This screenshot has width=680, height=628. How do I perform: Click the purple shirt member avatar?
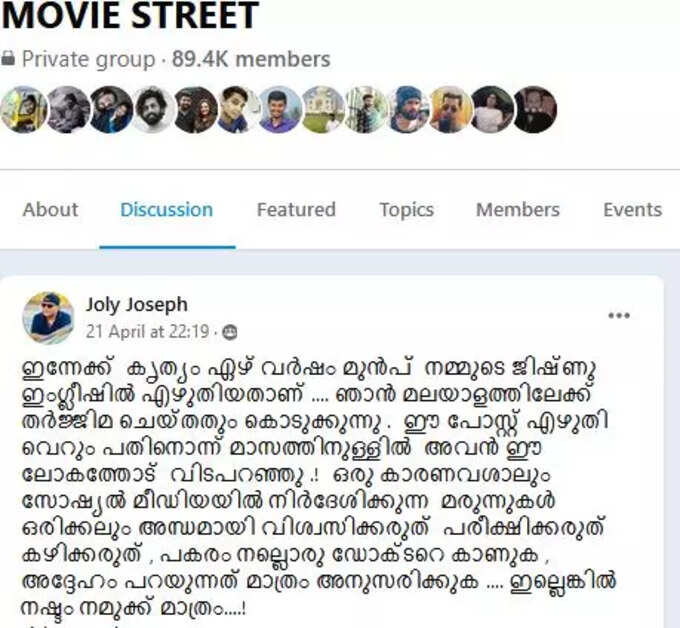point(280,110)
